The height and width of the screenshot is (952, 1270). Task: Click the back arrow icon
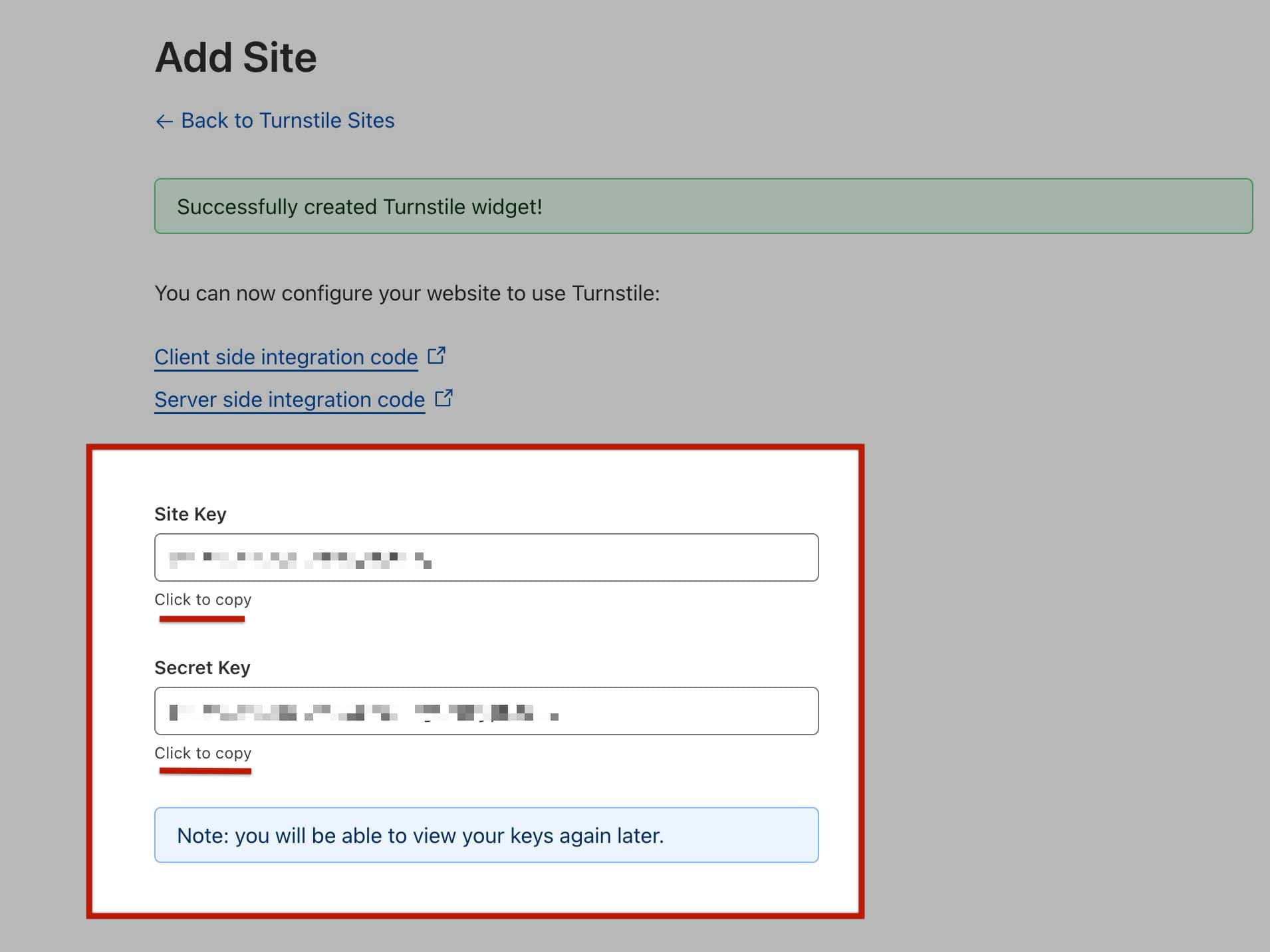point(164,121)
